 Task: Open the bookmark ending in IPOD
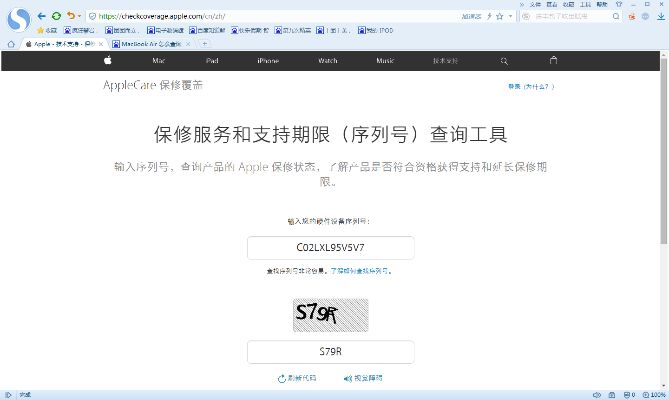click(375, 30)
